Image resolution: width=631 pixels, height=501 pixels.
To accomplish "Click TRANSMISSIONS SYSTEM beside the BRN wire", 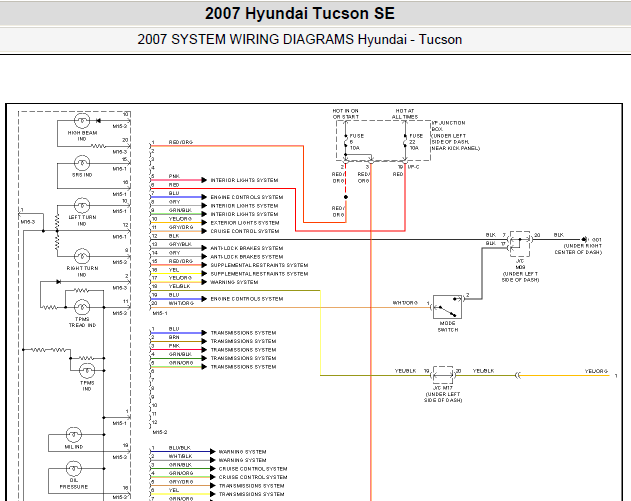I will [x=243, y=341].
